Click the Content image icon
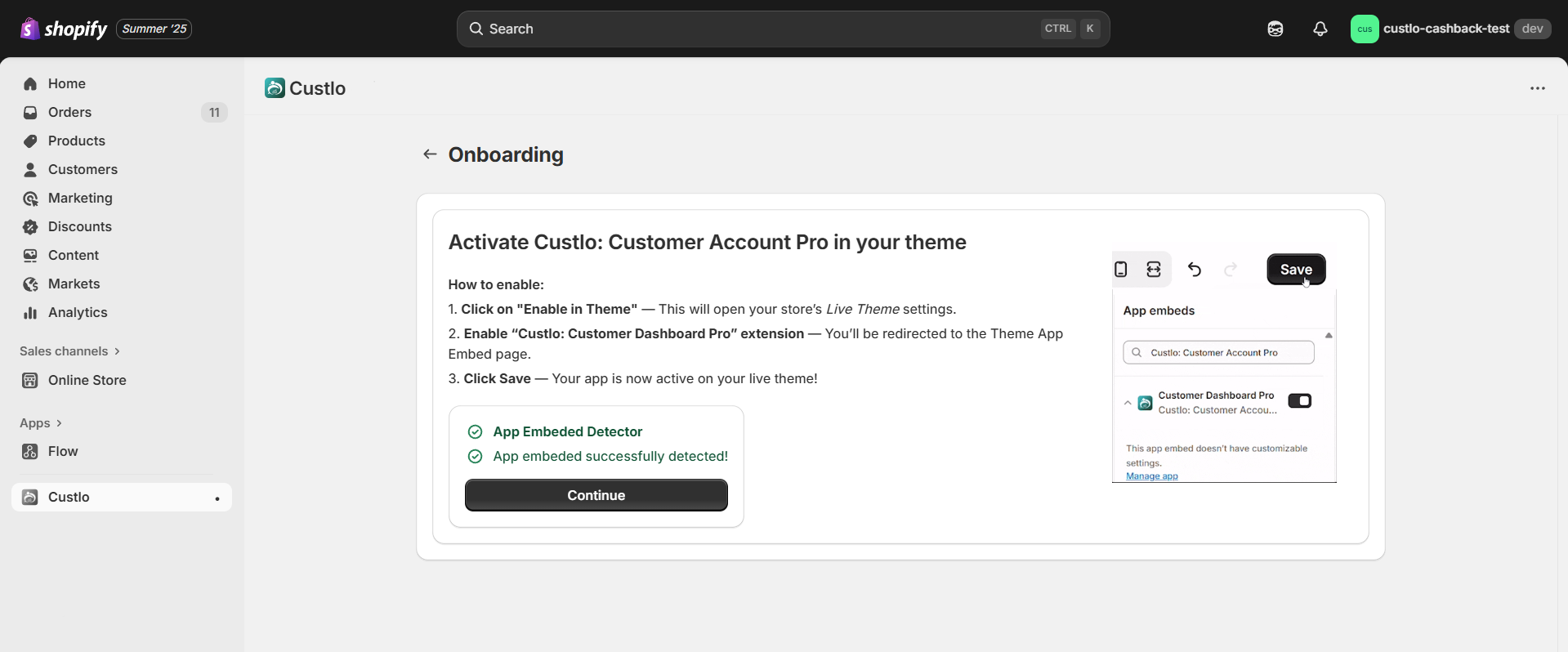The width and height of the screenshot is (1568, 652). pos(30,255)
